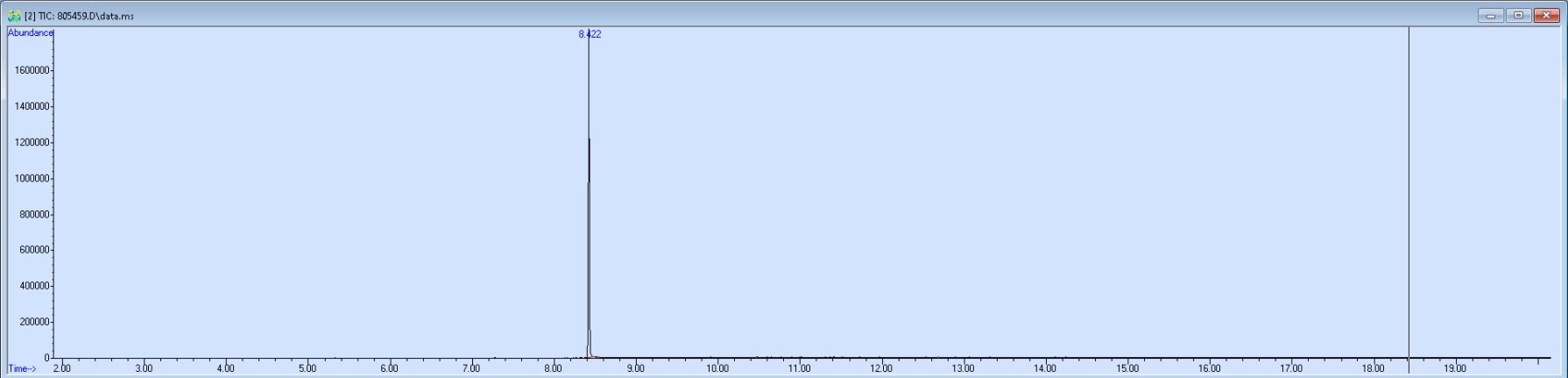Click the 11.00 time axis label
Viewport: 1568px width, 378px height.
799,368
